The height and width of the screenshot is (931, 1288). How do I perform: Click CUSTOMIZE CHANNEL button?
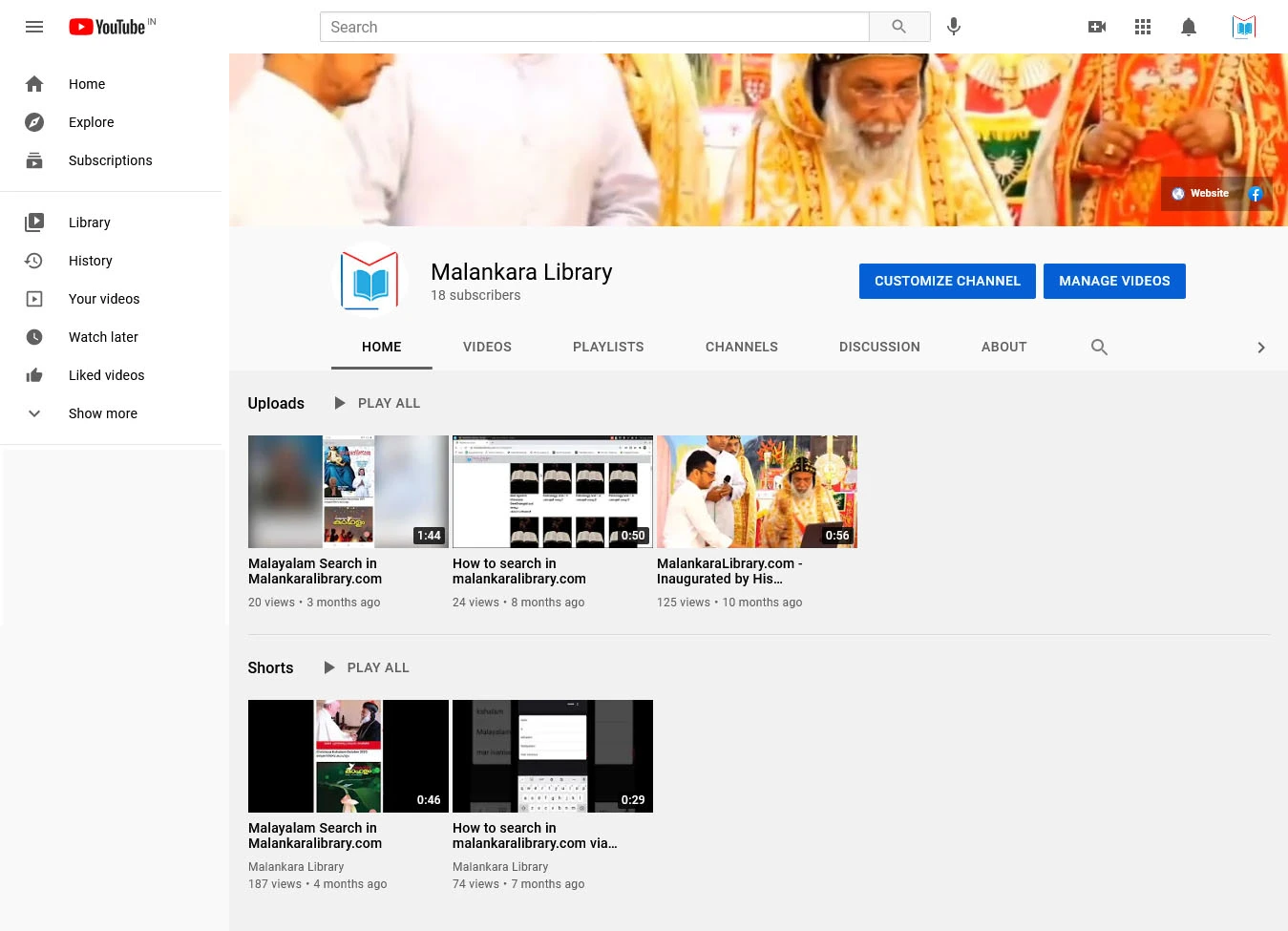coord(947,281)
